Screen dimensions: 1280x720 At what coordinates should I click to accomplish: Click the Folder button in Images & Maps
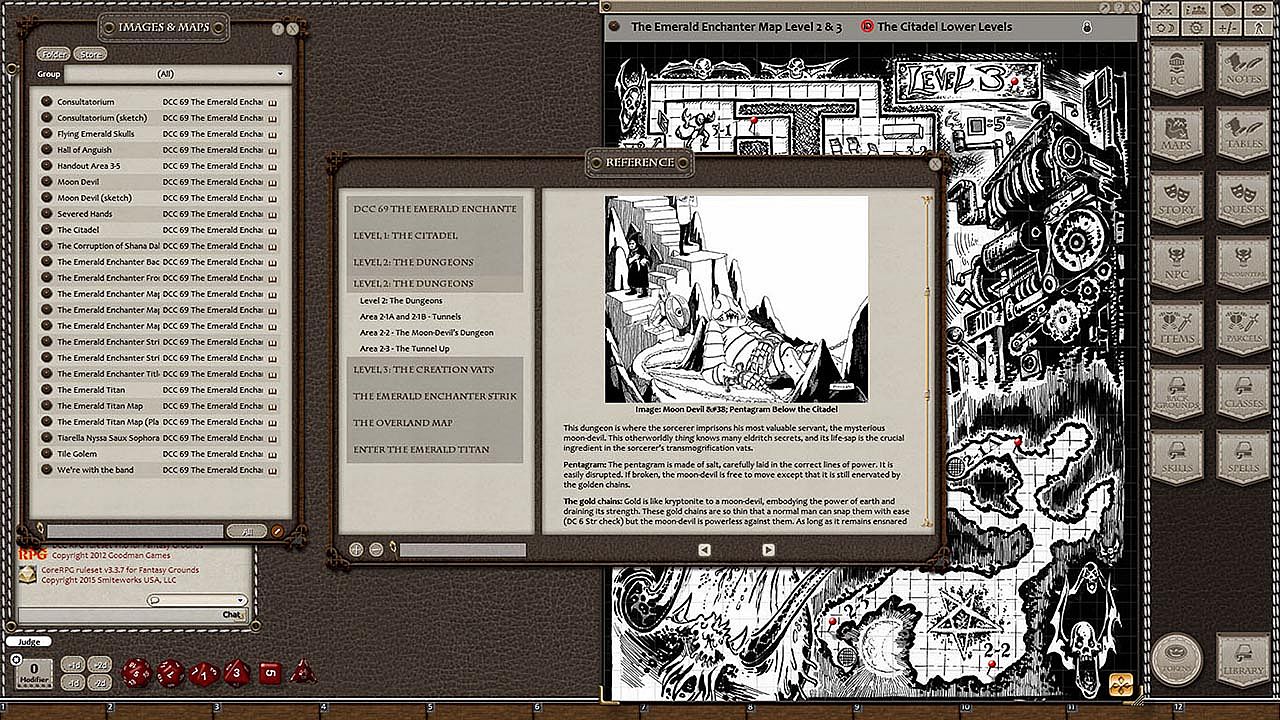click(x=52, y=54)
